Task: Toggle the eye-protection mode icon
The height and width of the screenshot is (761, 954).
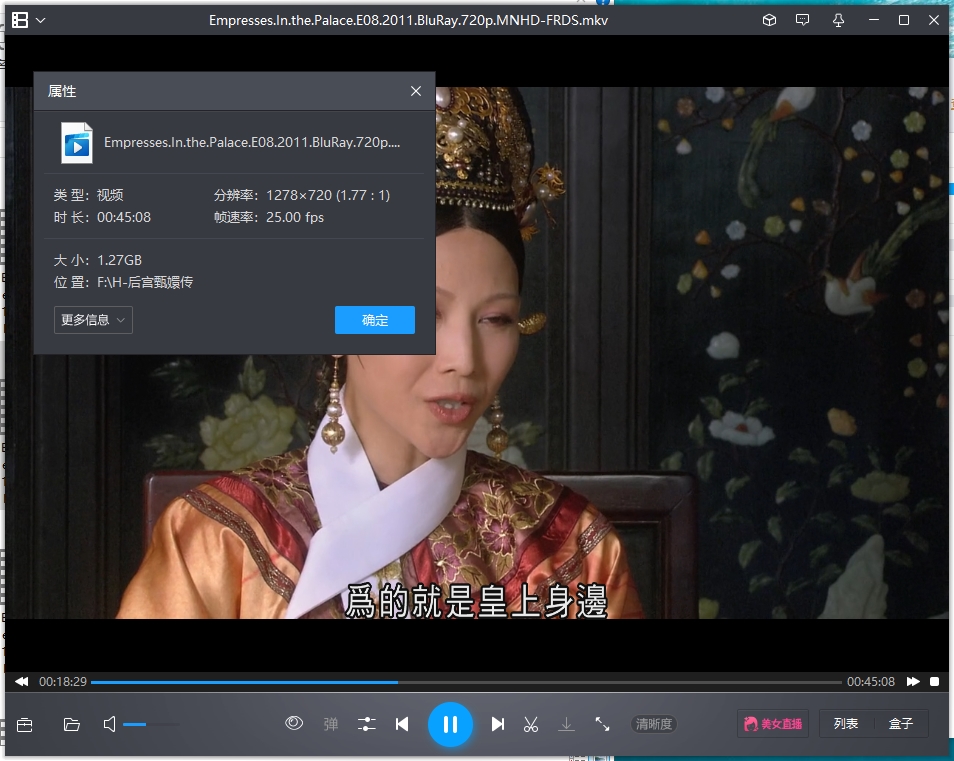Action: click(294, 723)
